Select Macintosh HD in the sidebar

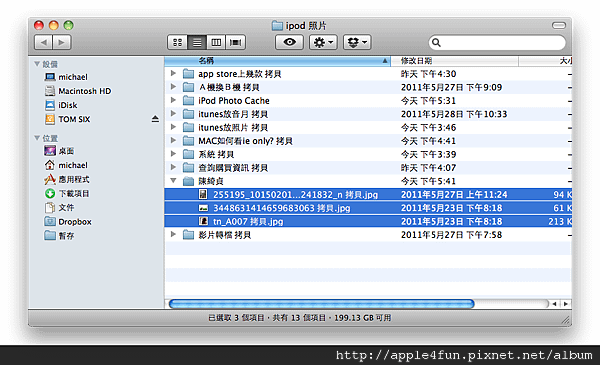[78, 91]
